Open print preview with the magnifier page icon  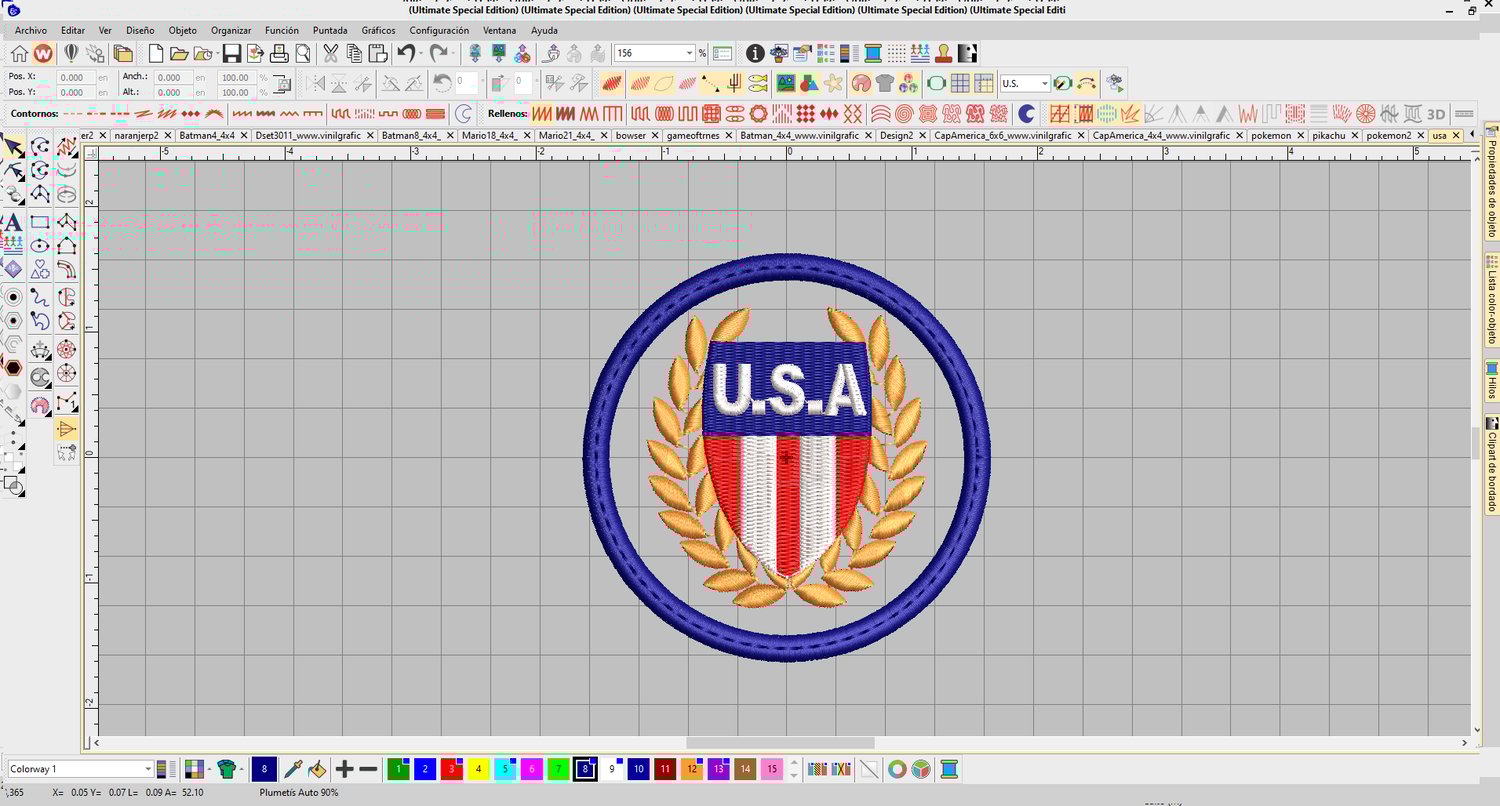tap(302, 54)
